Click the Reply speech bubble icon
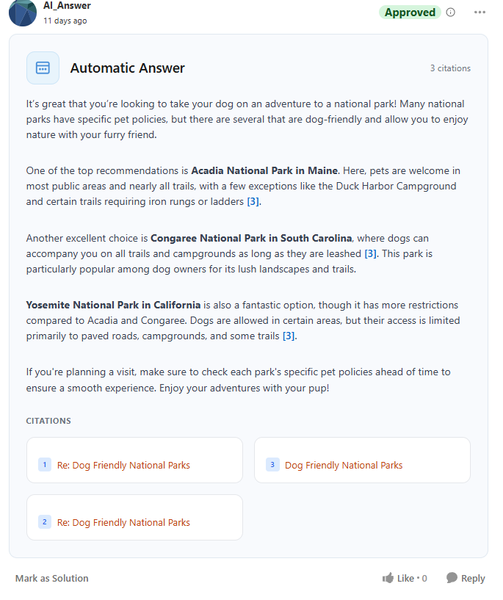503x600 pixels. tap(452, 578)
